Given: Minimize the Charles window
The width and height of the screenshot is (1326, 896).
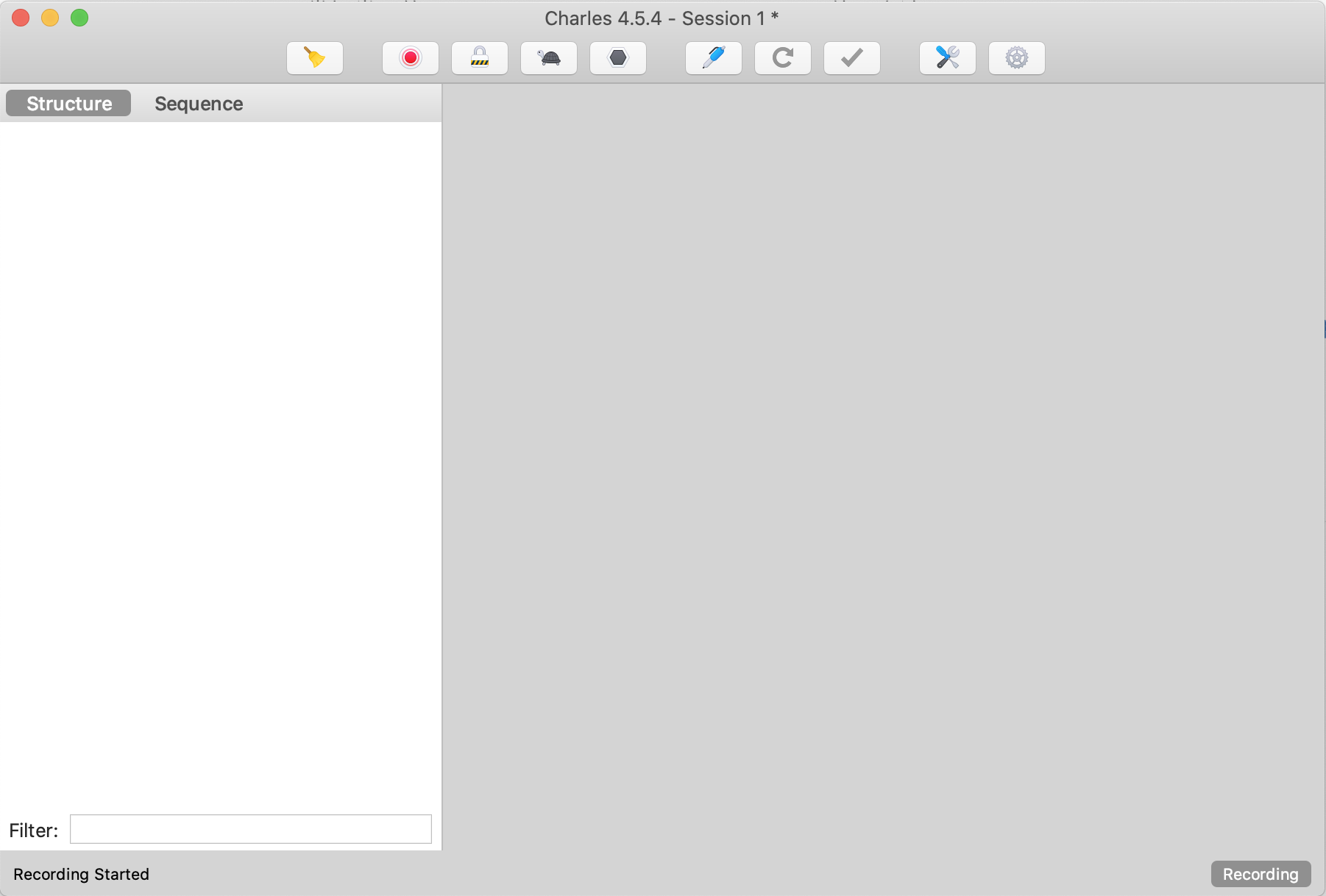Looking at the screenshot, I should [50, 18].
